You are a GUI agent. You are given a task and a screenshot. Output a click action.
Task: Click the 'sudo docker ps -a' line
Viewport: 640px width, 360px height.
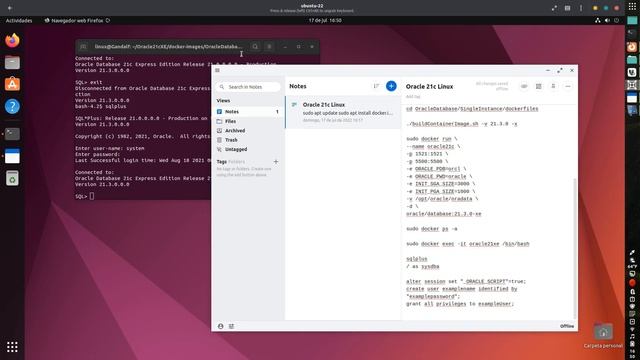432,229
